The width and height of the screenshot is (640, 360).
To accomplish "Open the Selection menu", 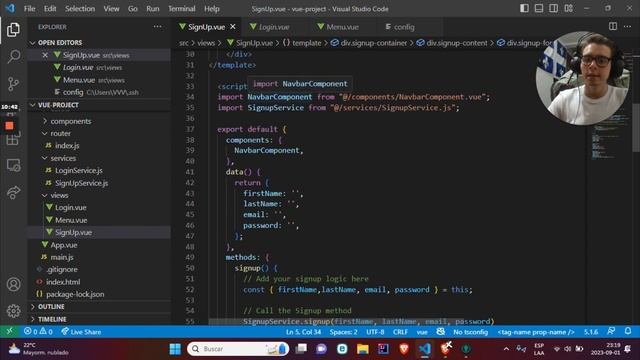I will point(80,9).
